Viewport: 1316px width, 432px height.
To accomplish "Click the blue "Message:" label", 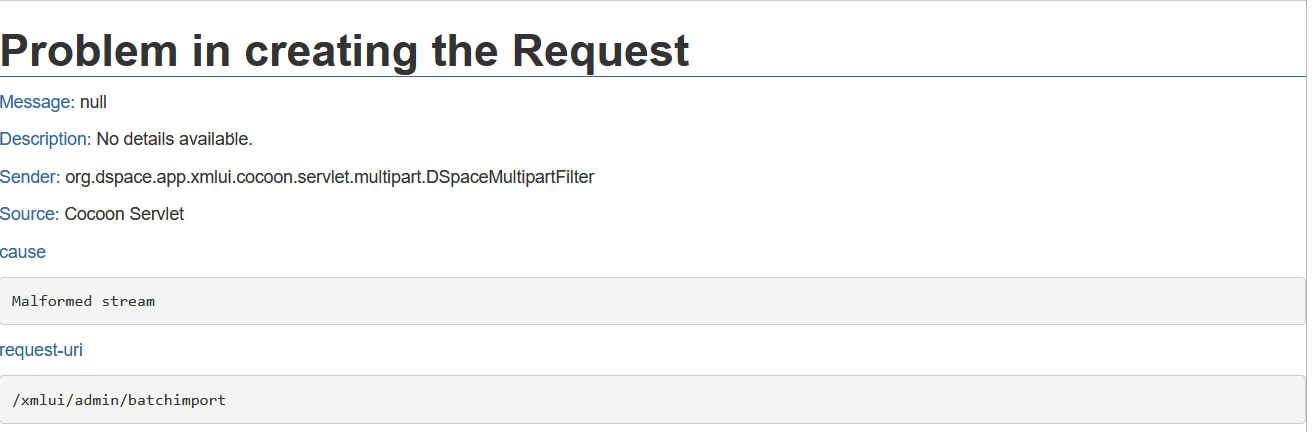I will click(x=37, y=102).
